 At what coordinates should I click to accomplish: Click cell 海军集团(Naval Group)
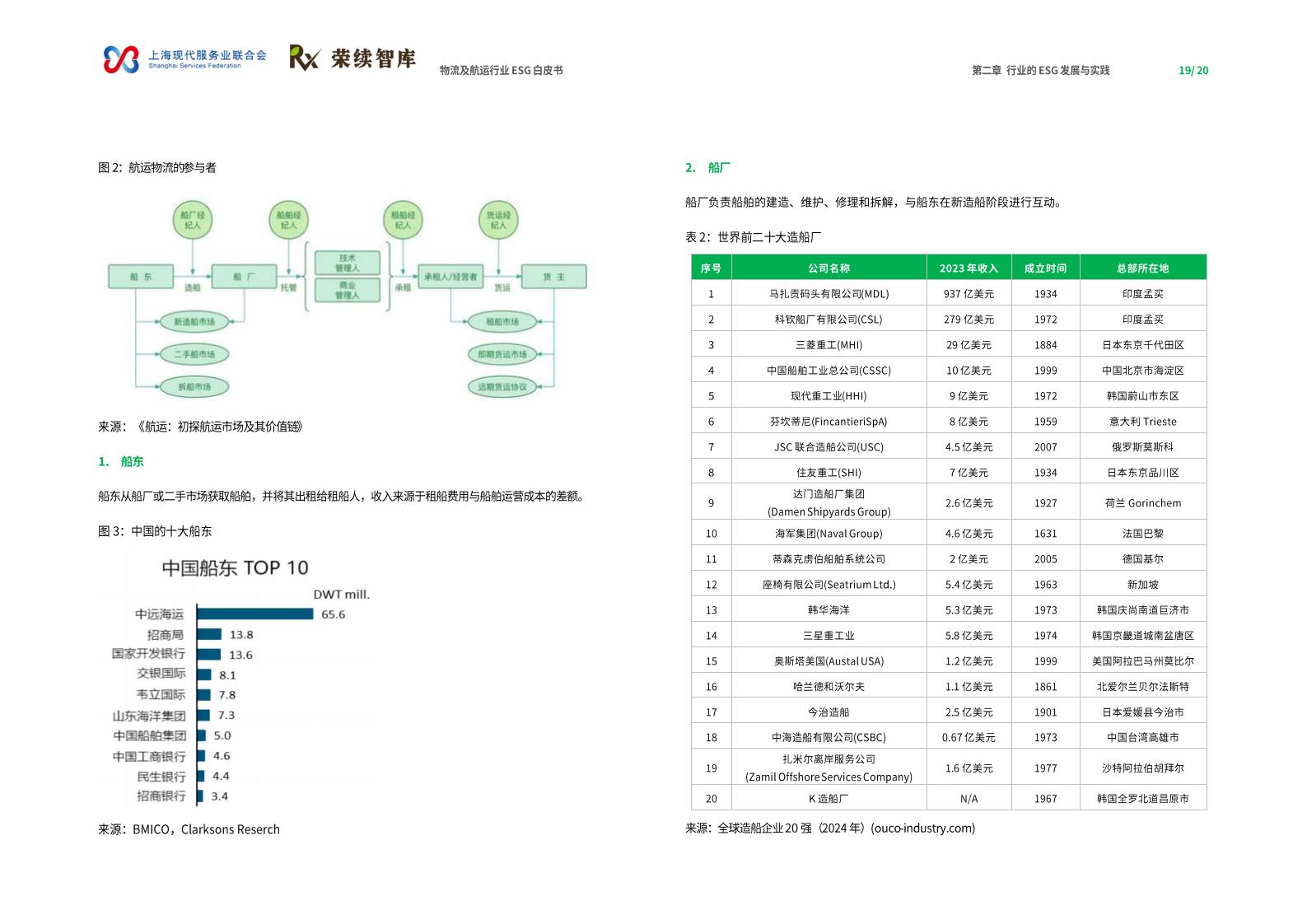click(829, 534)
